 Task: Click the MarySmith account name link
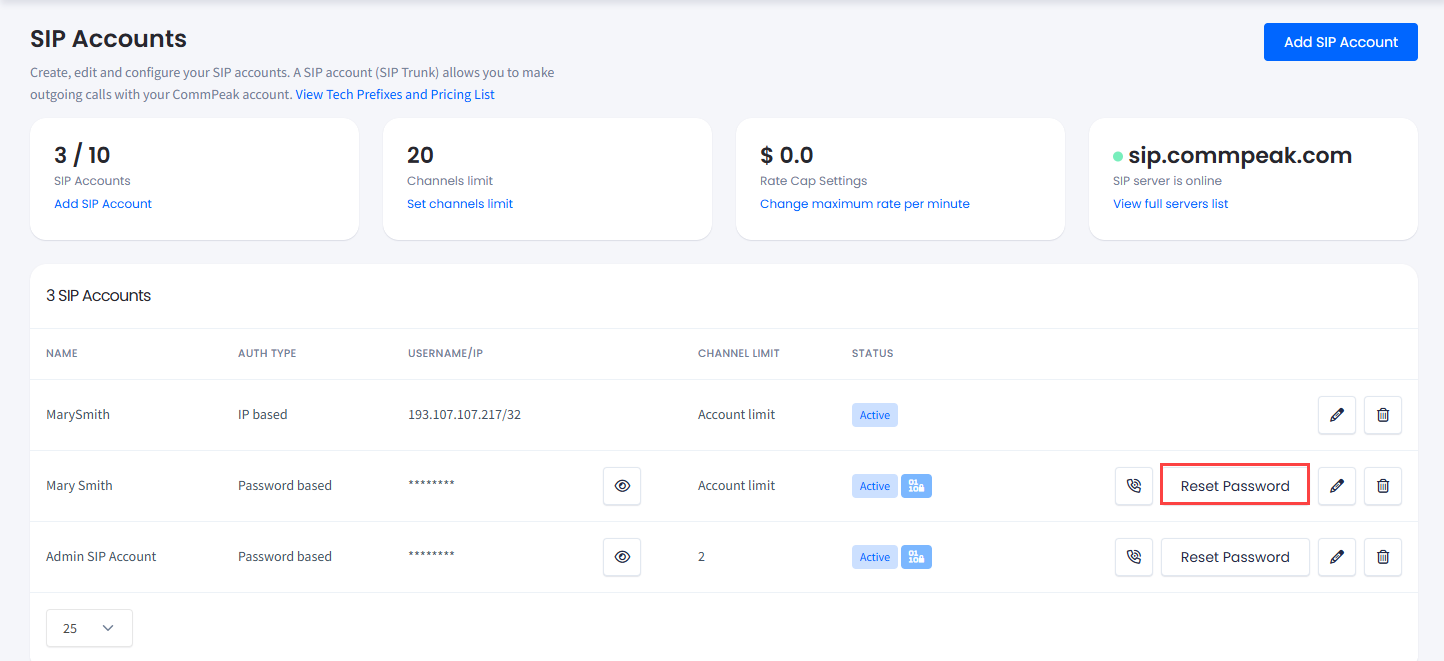[78, 414]
